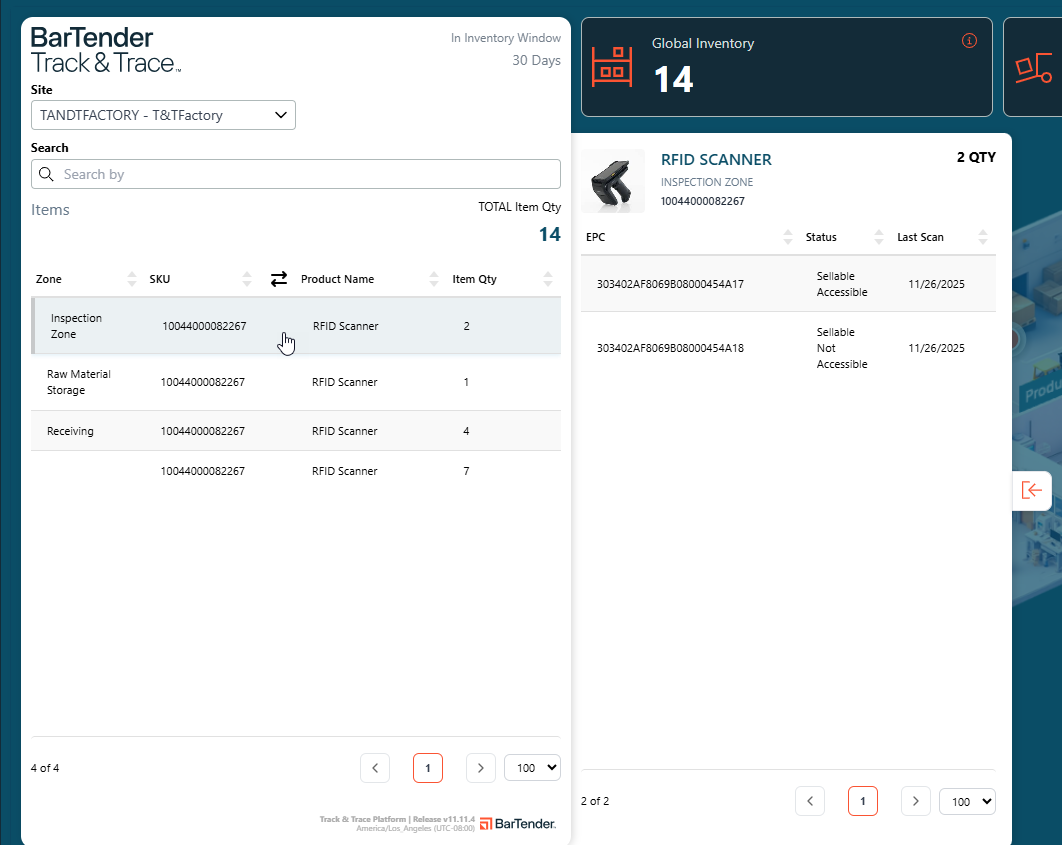Click the RFID SCANNER detail title
Image resolution: width=1062 pixels, height=845 pixels.
[716, 160]
